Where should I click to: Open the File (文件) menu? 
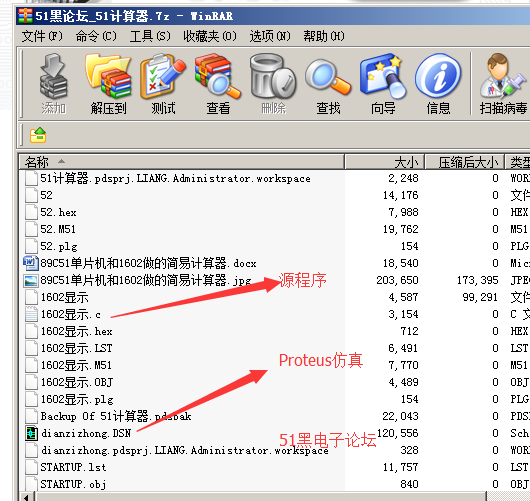[x=42, y=36]
